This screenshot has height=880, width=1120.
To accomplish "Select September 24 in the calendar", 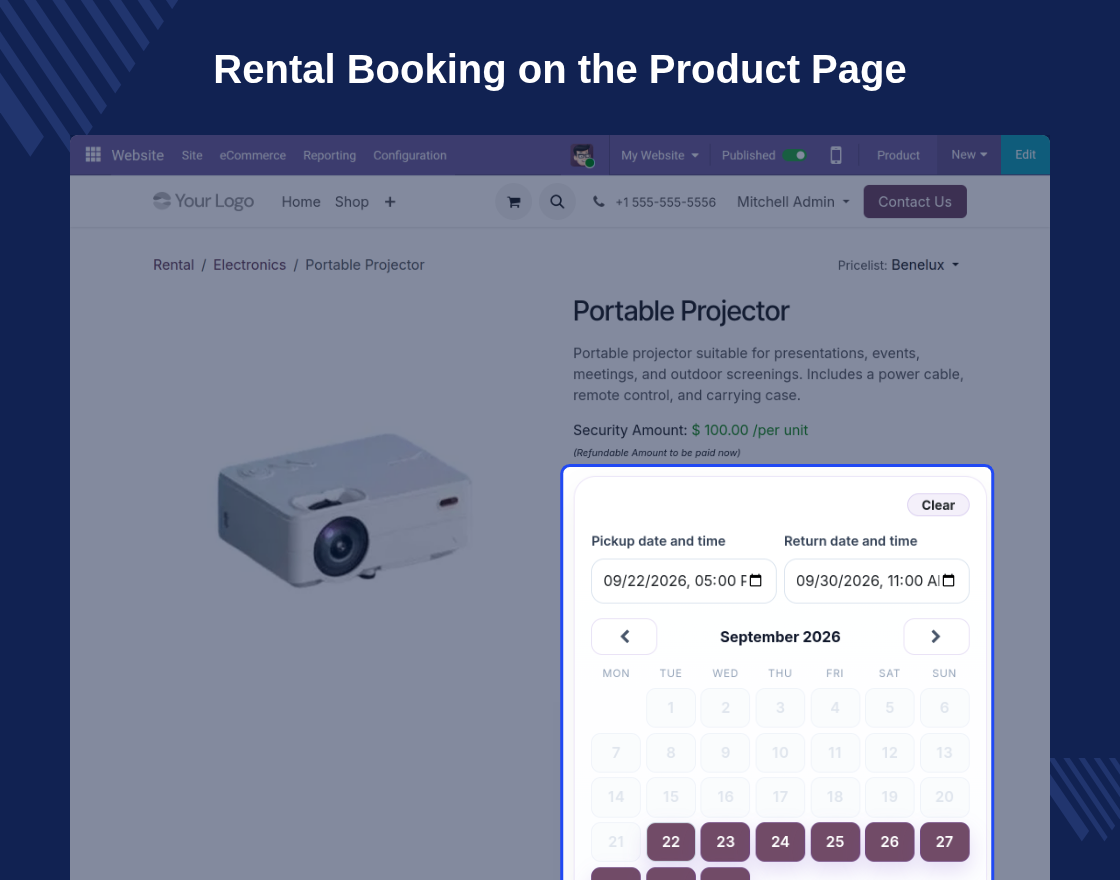I will [x=780, y=841].
